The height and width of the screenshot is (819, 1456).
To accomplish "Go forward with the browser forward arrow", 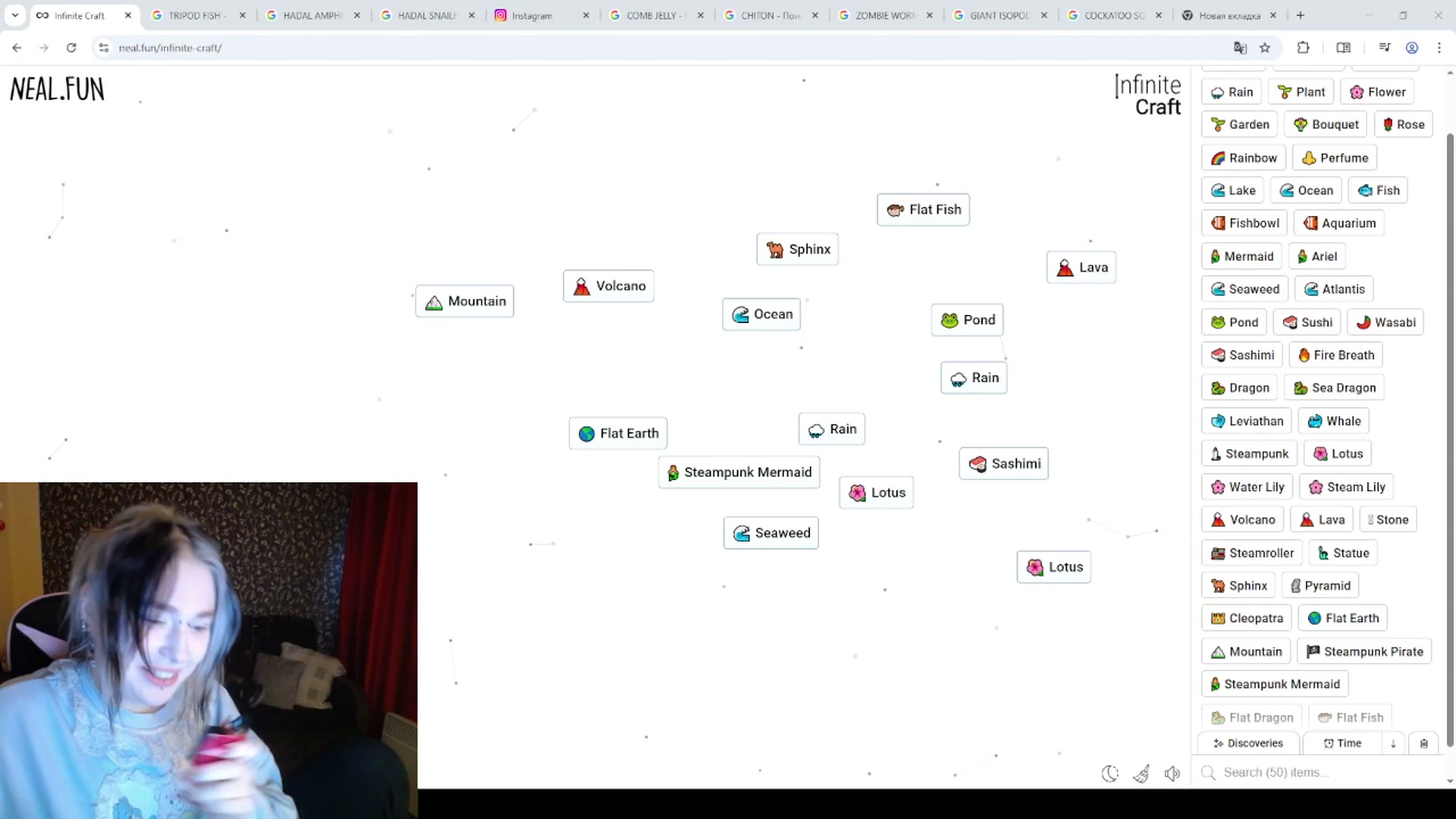I will [x=44, y=48].
